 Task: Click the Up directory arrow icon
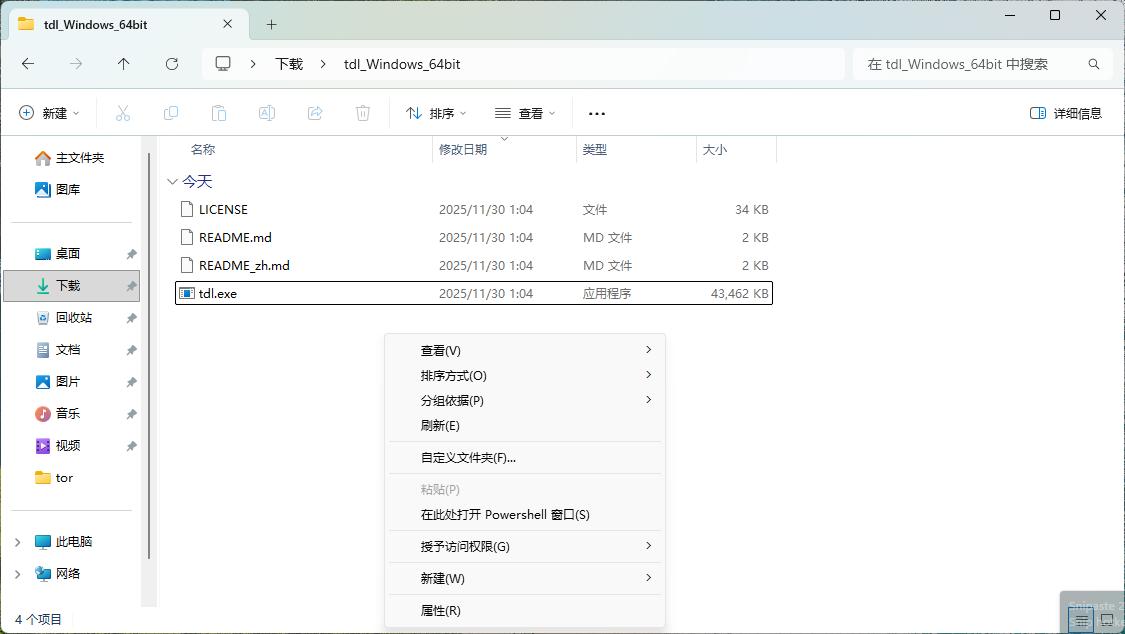123,64
